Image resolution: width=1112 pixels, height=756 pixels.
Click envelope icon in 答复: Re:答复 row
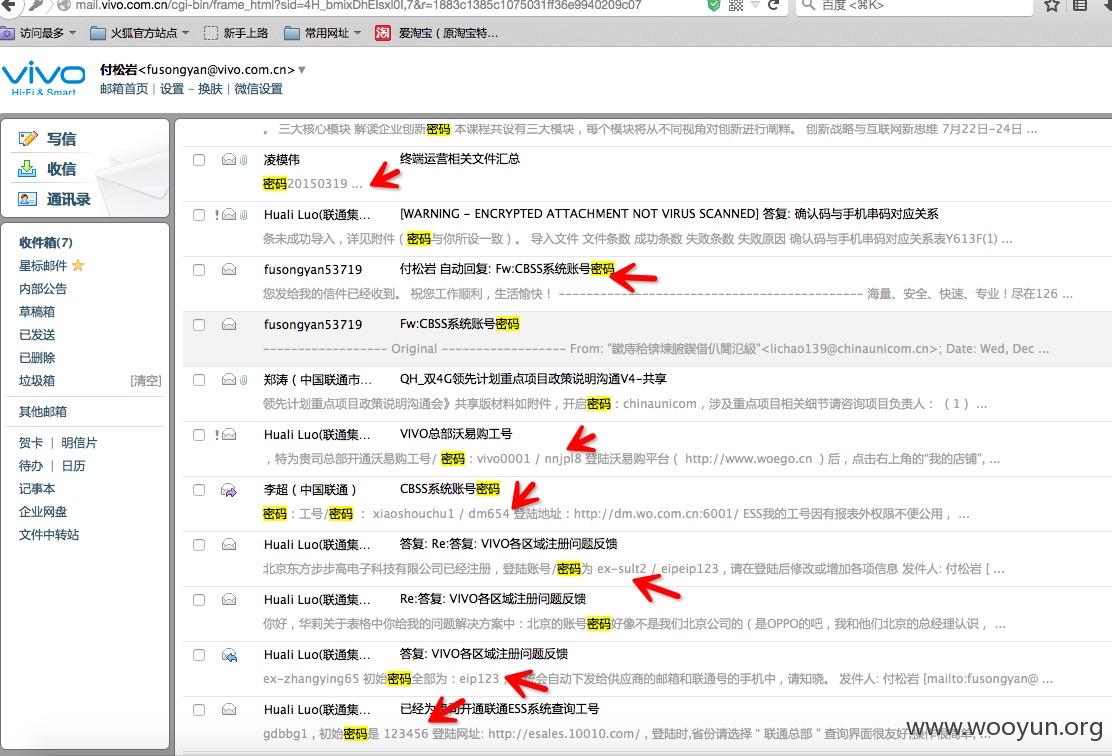coord(228,545)
